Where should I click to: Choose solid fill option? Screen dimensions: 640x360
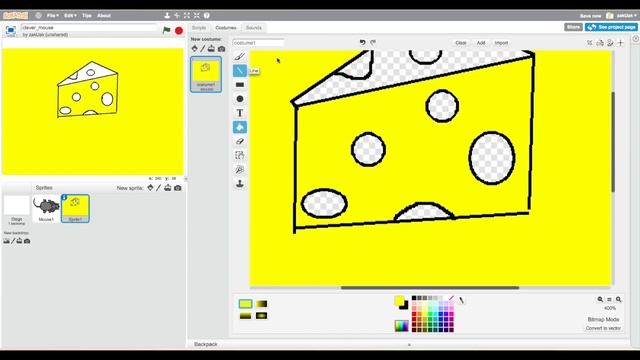click(x=245, y=304)
